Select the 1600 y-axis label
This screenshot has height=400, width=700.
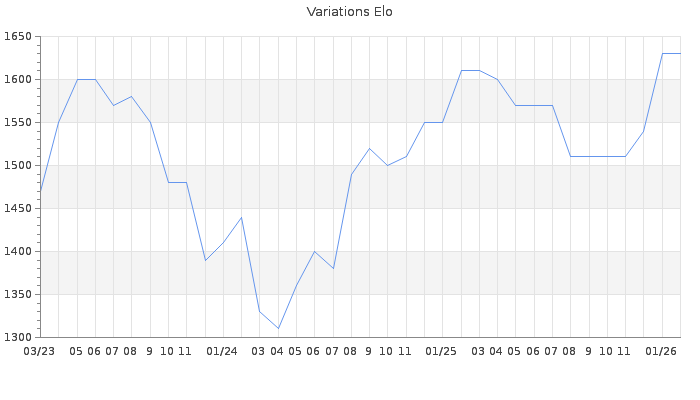[17, 80]
